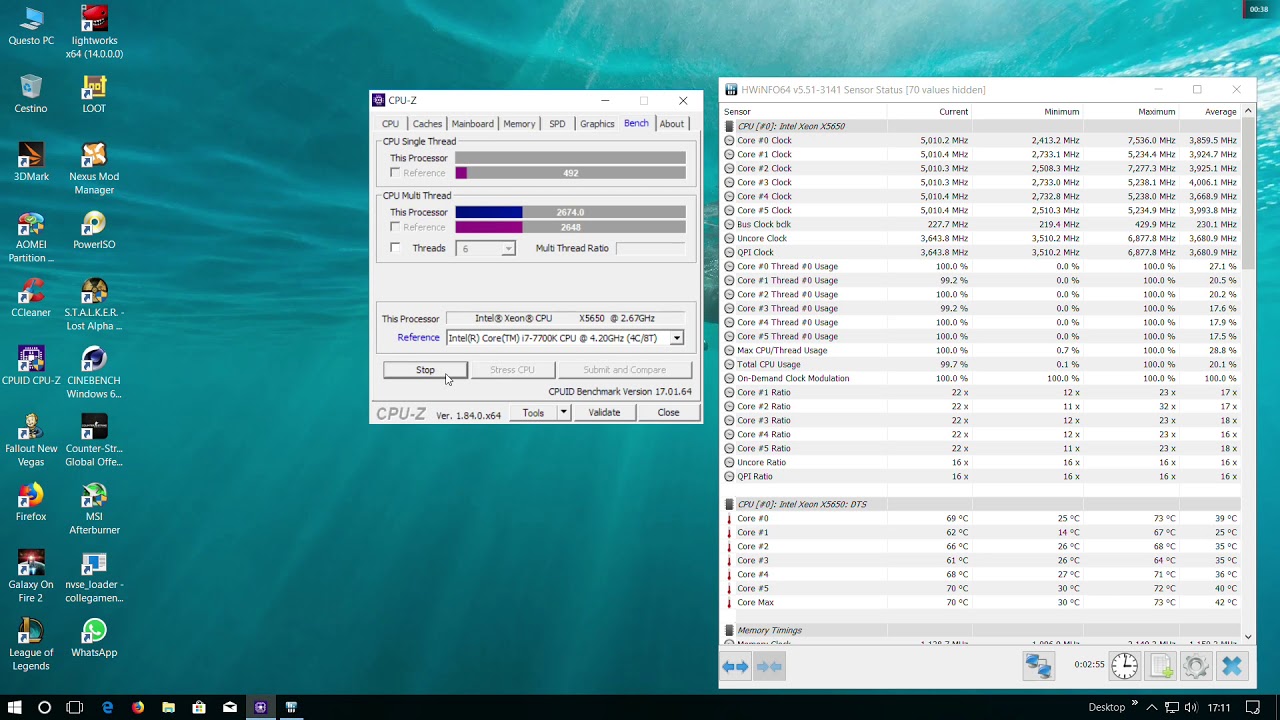
Task: Open Cestino recycle bin icon
Action: coord(31,94)
